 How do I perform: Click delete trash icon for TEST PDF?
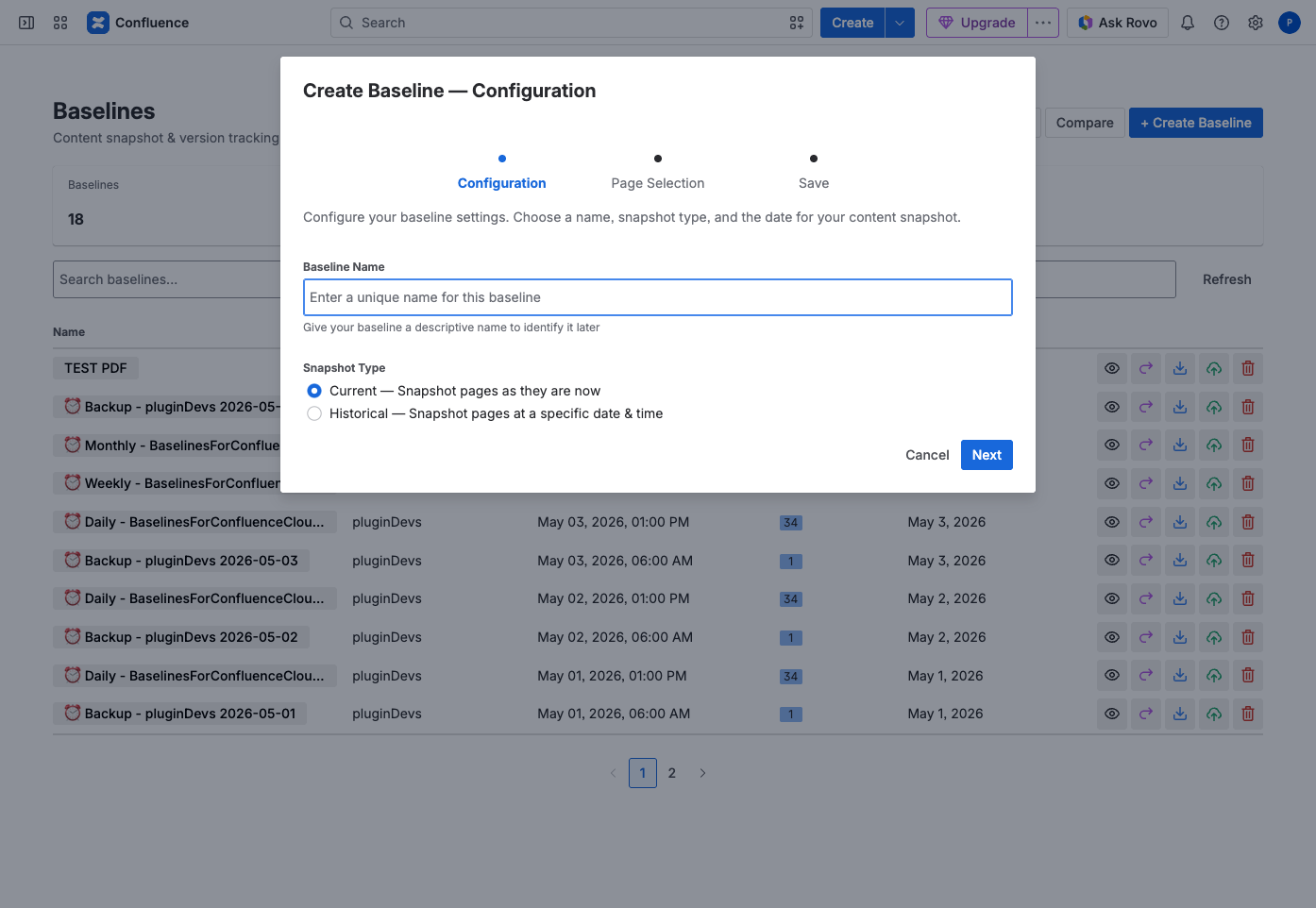(x=1248, y=368)
